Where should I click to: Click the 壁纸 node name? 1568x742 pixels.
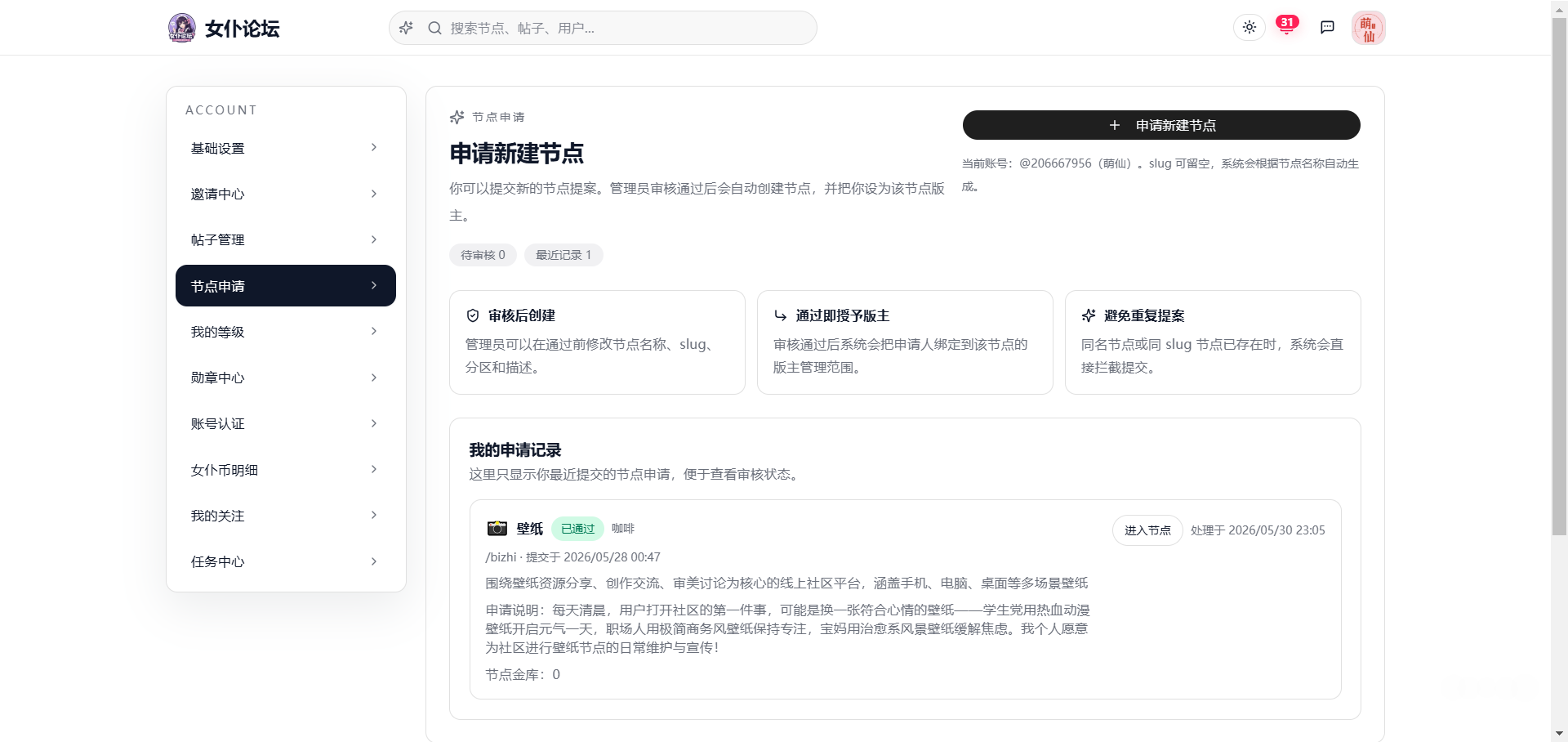pos(530,529)
